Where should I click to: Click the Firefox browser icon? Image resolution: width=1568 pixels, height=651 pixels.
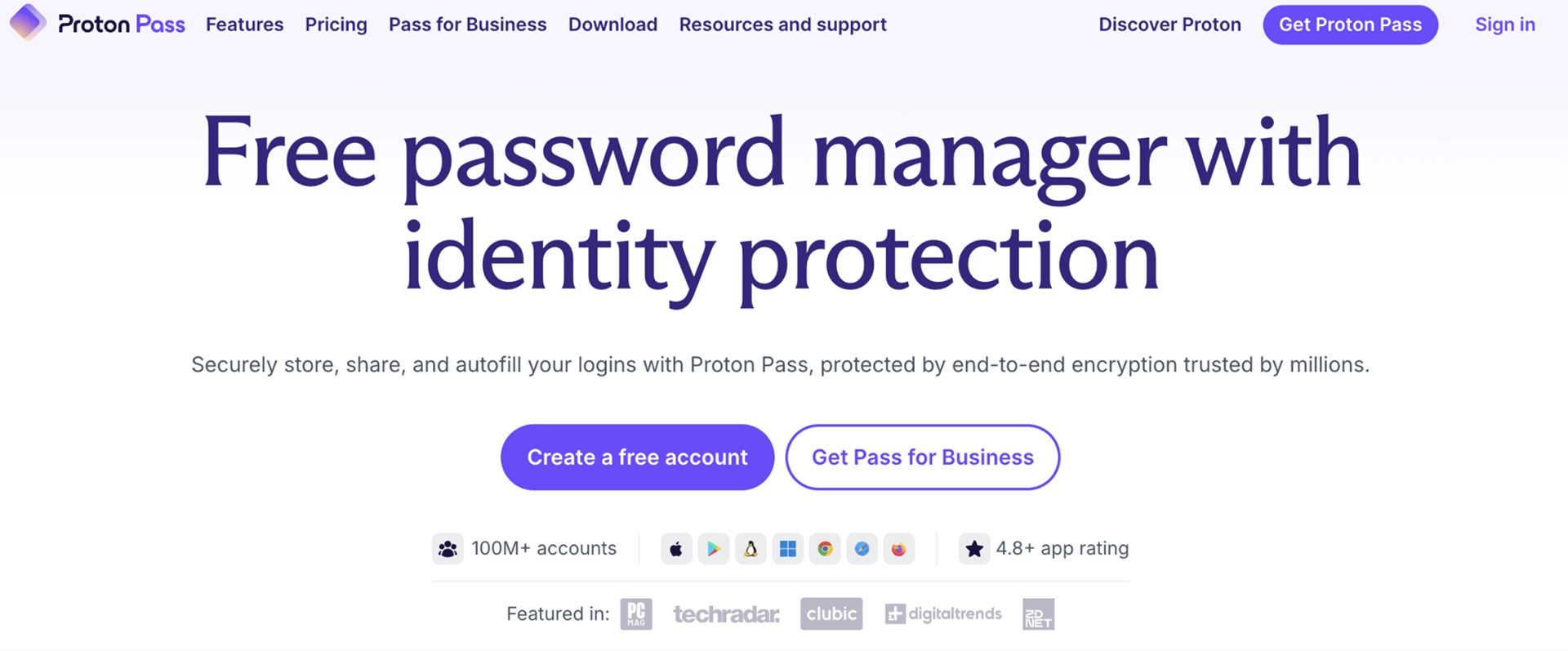pyautogui.click(x=899, y=548)
